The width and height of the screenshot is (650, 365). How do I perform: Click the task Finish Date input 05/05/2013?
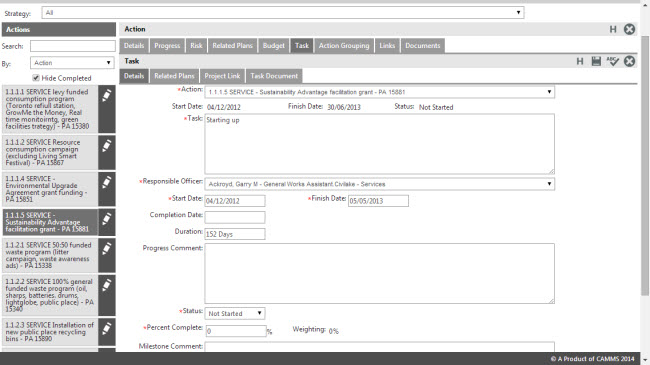point(378,201)
